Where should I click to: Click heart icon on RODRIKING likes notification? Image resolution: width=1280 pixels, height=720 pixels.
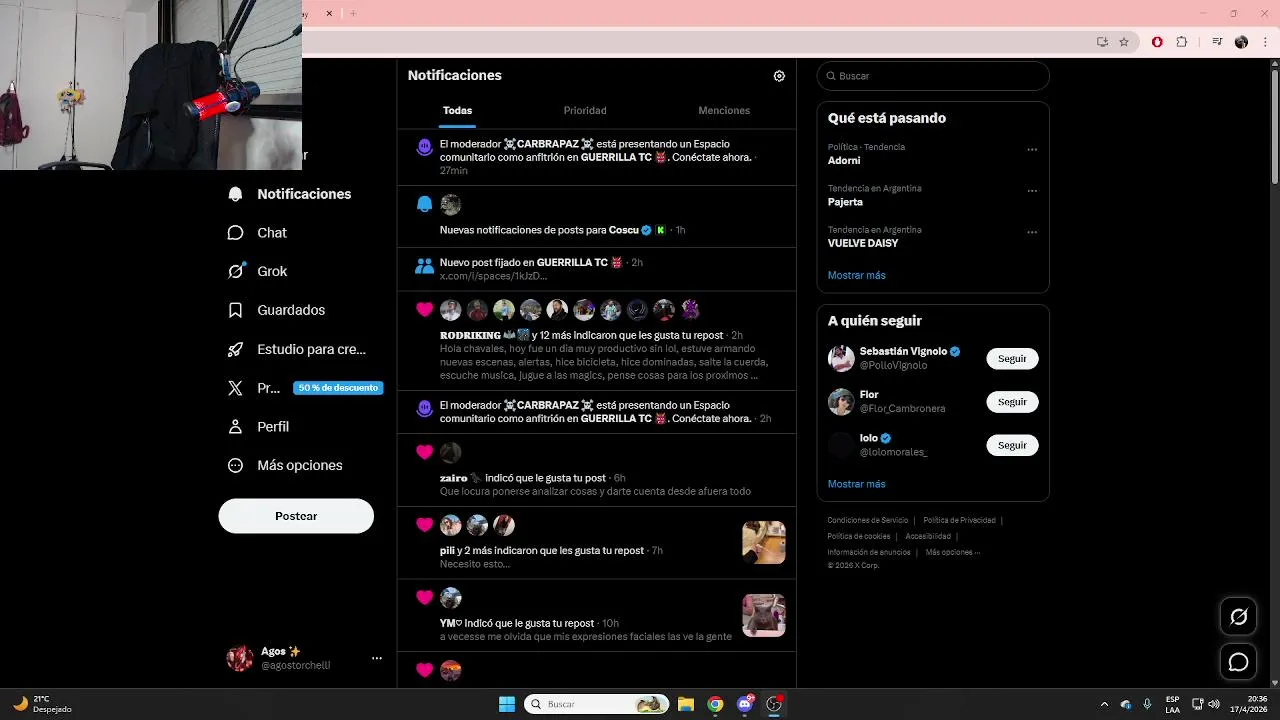[x=425, y=310]
